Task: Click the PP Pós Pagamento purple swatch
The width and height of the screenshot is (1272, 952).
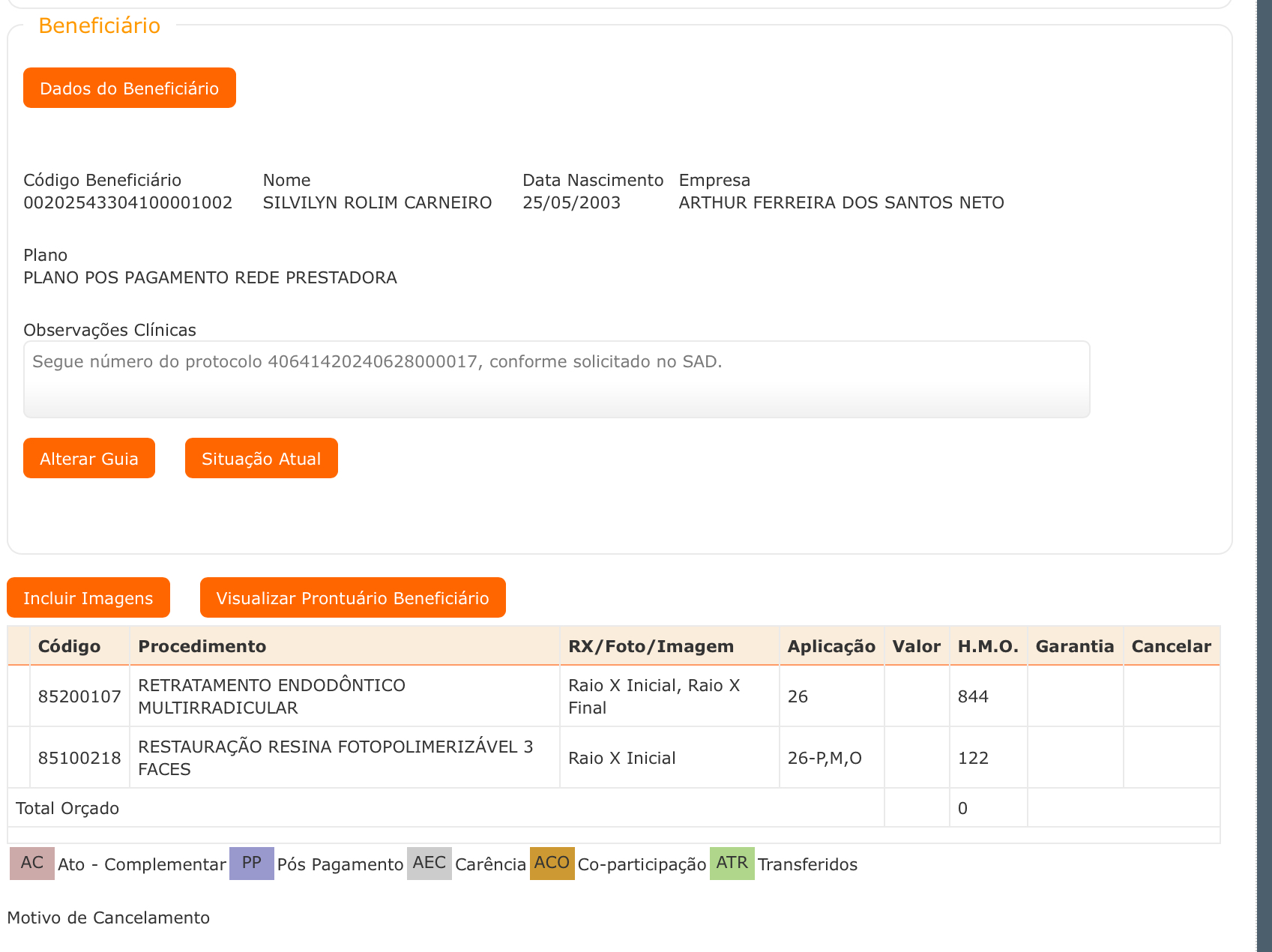Action: (x=251, y=864)
